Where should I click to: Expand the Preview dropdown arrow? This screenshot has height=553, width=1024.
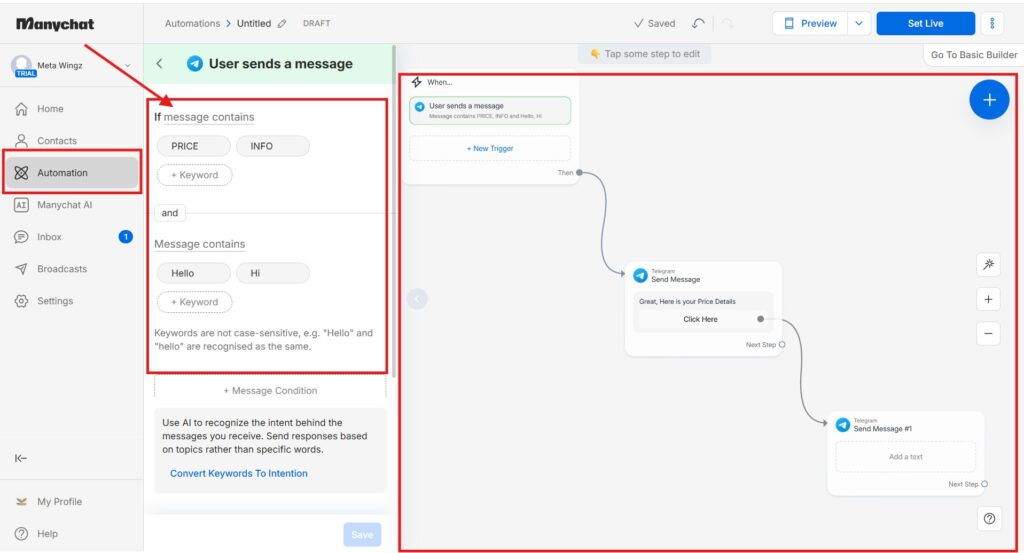[x=859, y=24]
